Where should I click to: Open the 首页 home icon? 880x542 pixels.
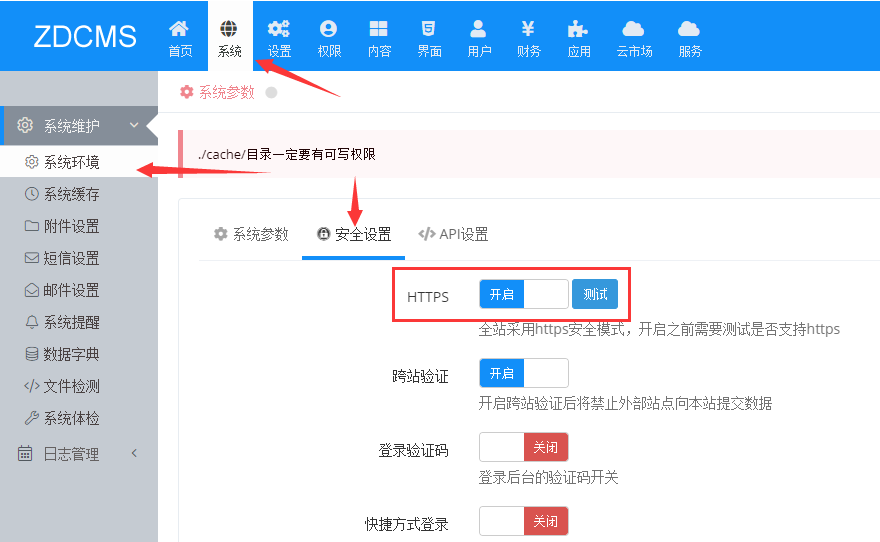click(180, 28)
